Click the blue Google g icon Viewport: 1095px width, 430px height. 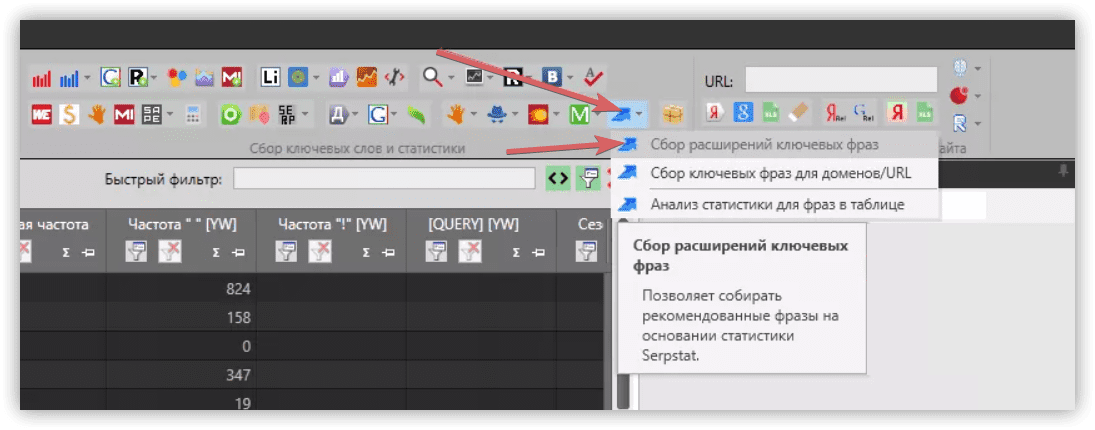tap(743, 112)
